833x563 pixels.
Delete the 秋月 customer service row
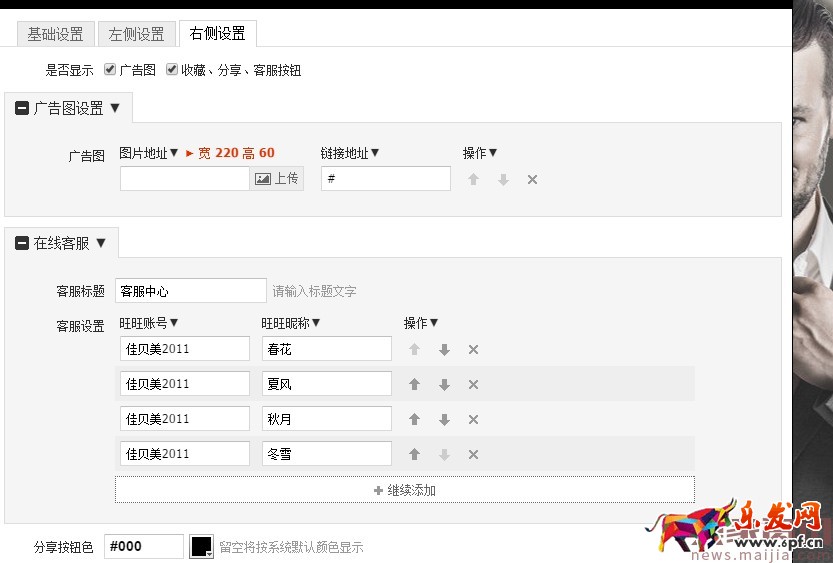click(474, 420)
